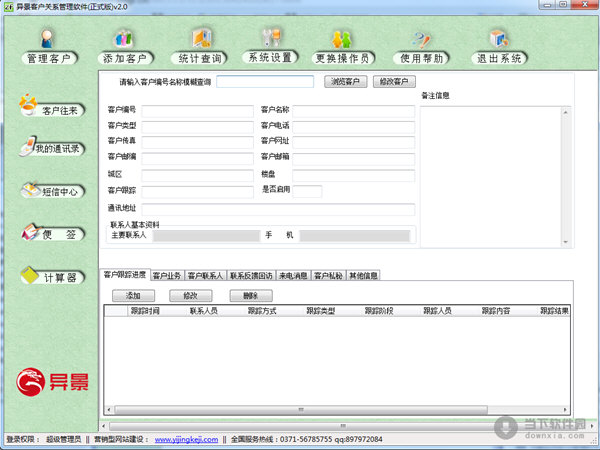This screenshot has width=600, height=450.
Task: Open 统计查询 statistics query icon
Action: (x=199, y=45)
